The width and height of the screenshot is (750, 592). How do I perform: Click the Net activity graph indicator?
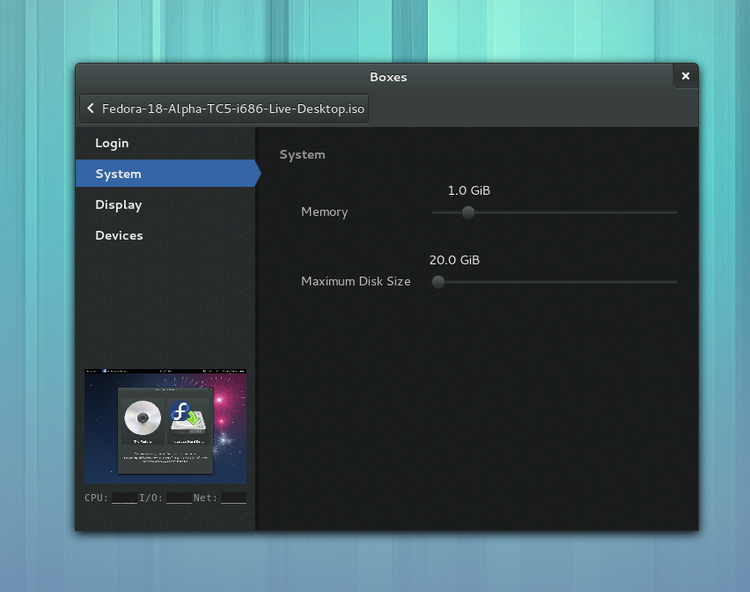click(233, 497)
